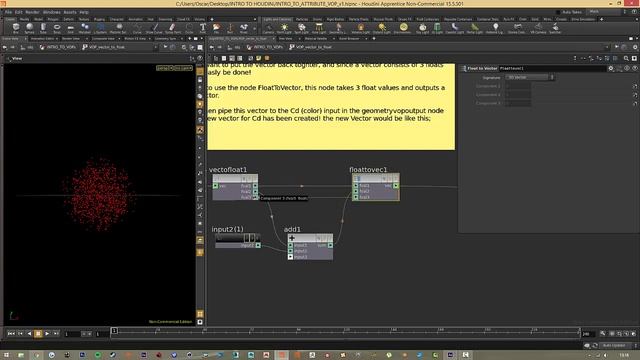Select the Draw Curve shelf tool
Image resolution: width=640 pixels, height=360 pixels.
(154, 28)
